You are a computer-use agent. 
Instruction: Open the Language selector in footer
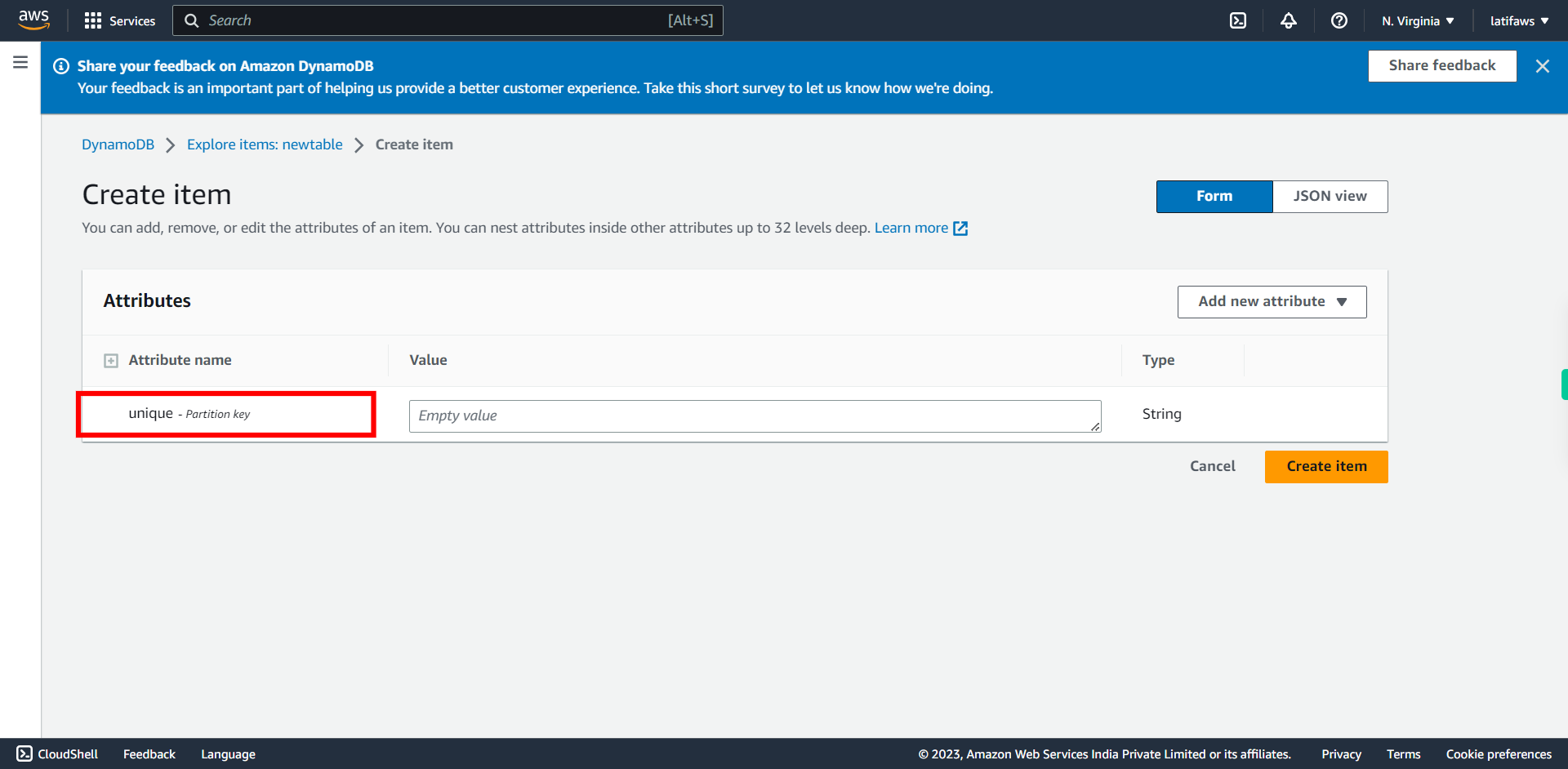tap(228, 753)
